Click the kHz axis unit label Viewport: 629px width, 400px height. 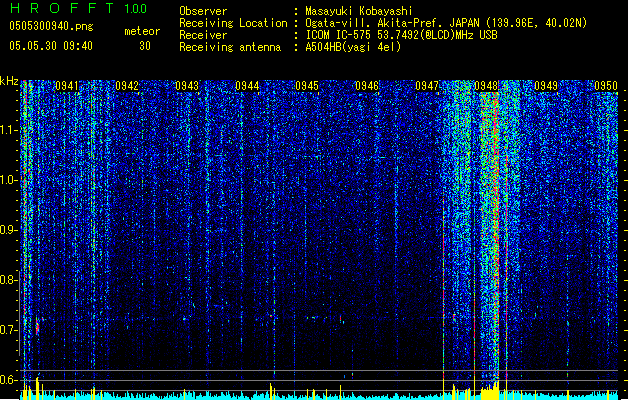(x=9, y=81)
